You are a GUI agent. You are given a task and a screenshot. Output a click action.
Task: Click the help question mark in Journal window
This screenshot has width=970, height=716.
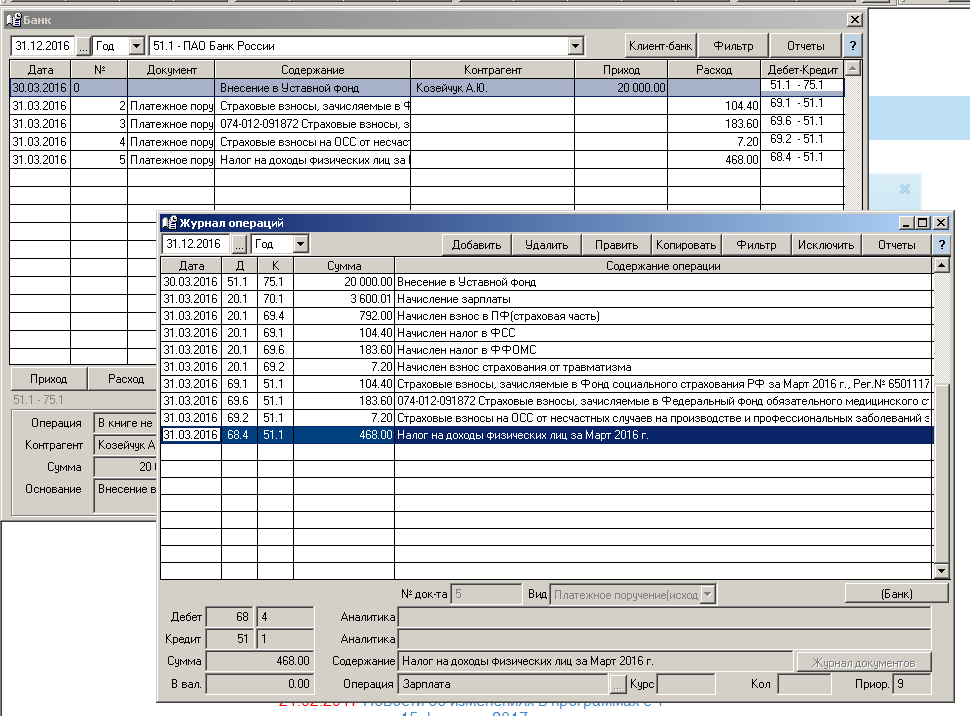tap(941, 245)
